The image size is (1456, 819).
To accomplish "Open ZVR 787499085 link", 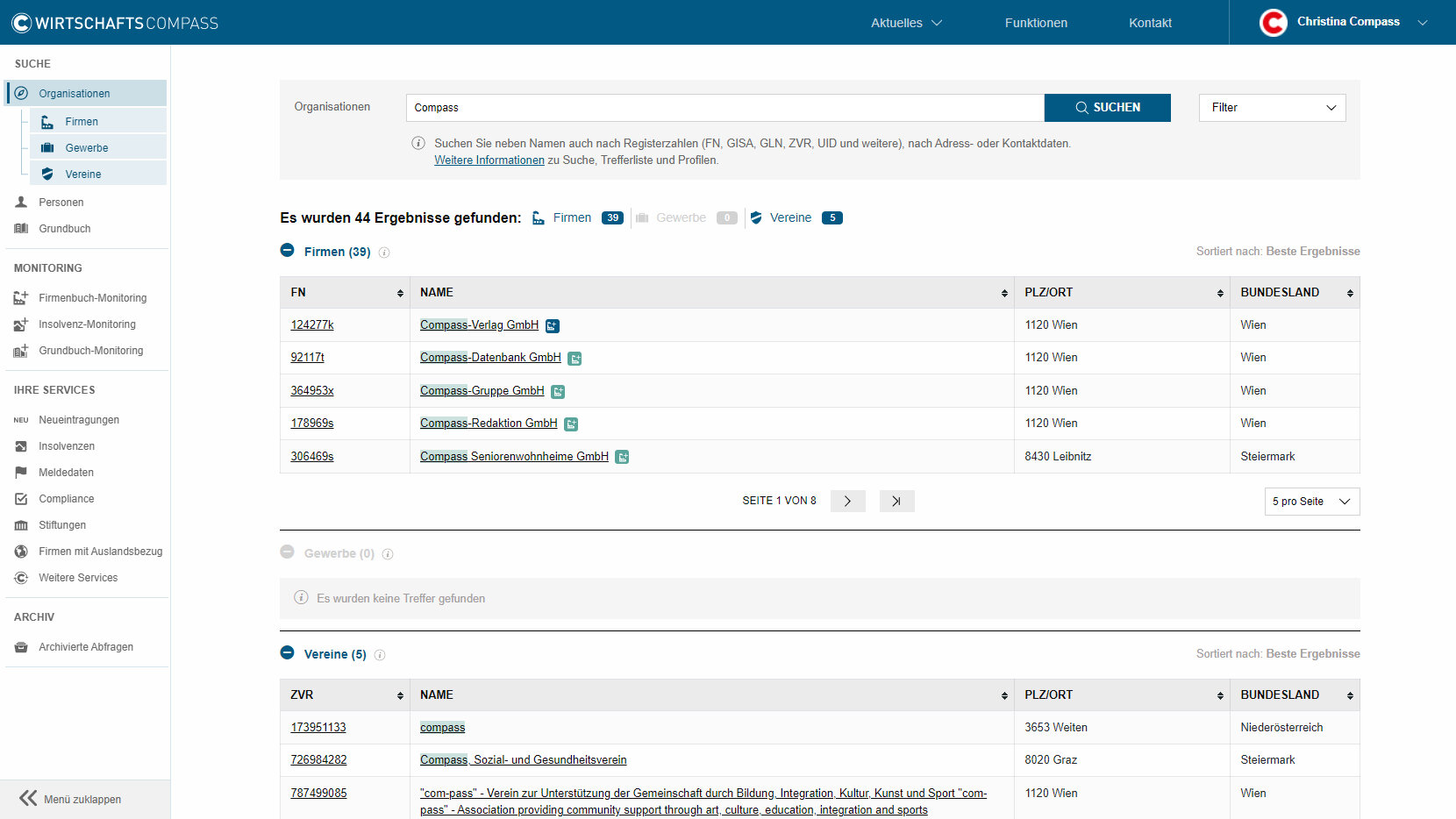I will point(318,794).
